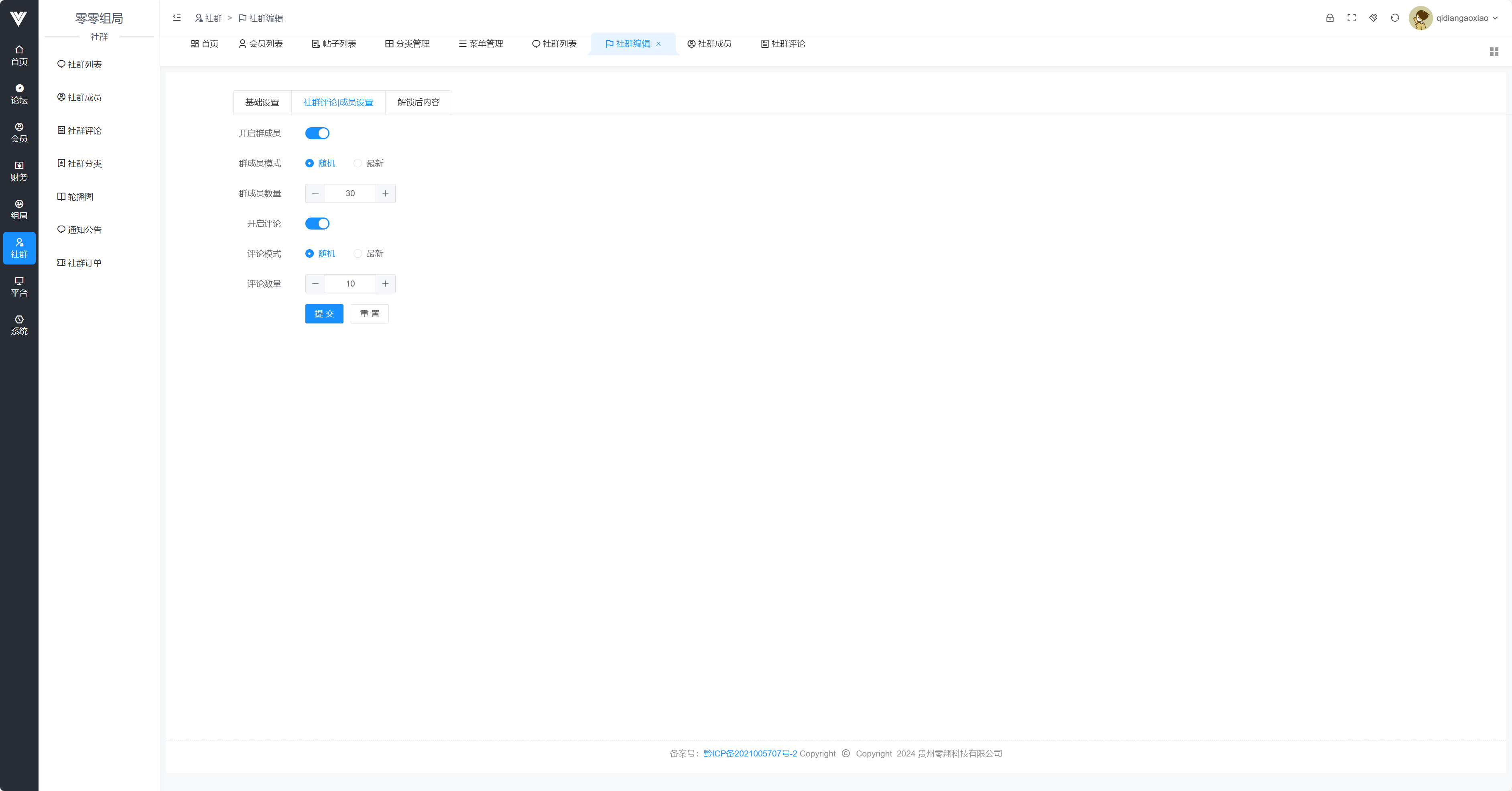Click the refresh icon in header

coord(1394,18)
